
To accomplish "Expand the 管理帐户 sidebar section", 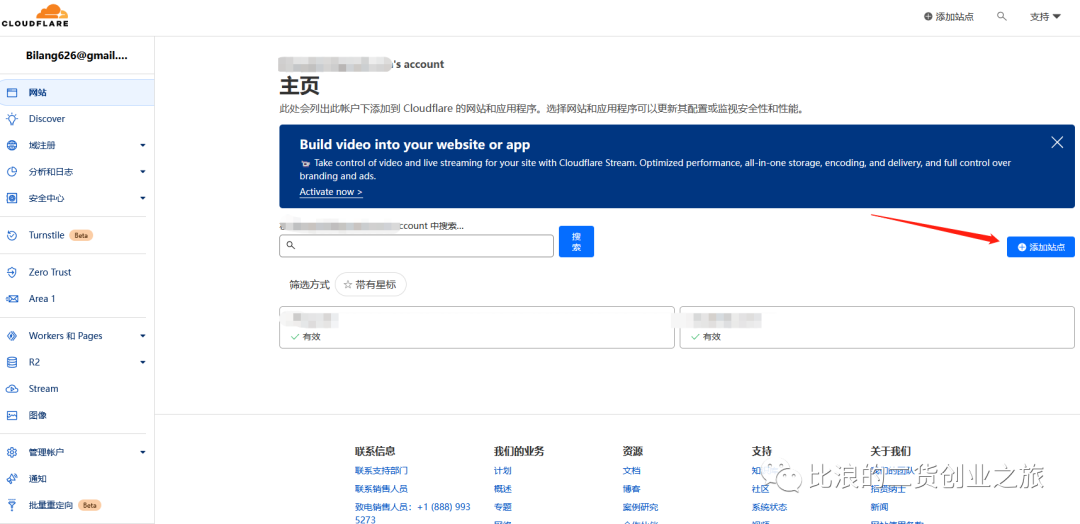I will 143,452.
